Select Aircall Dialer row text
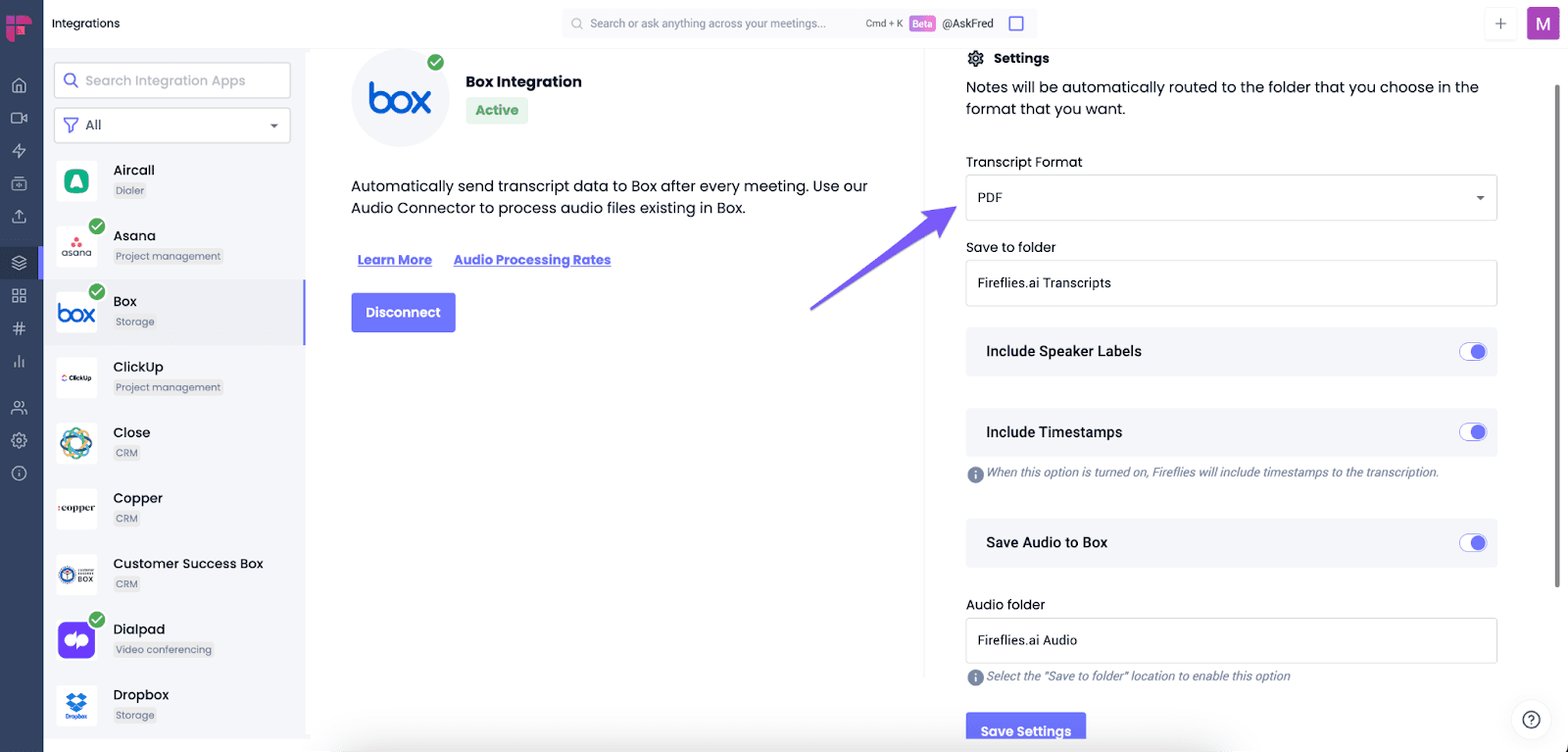 (134, 180)
